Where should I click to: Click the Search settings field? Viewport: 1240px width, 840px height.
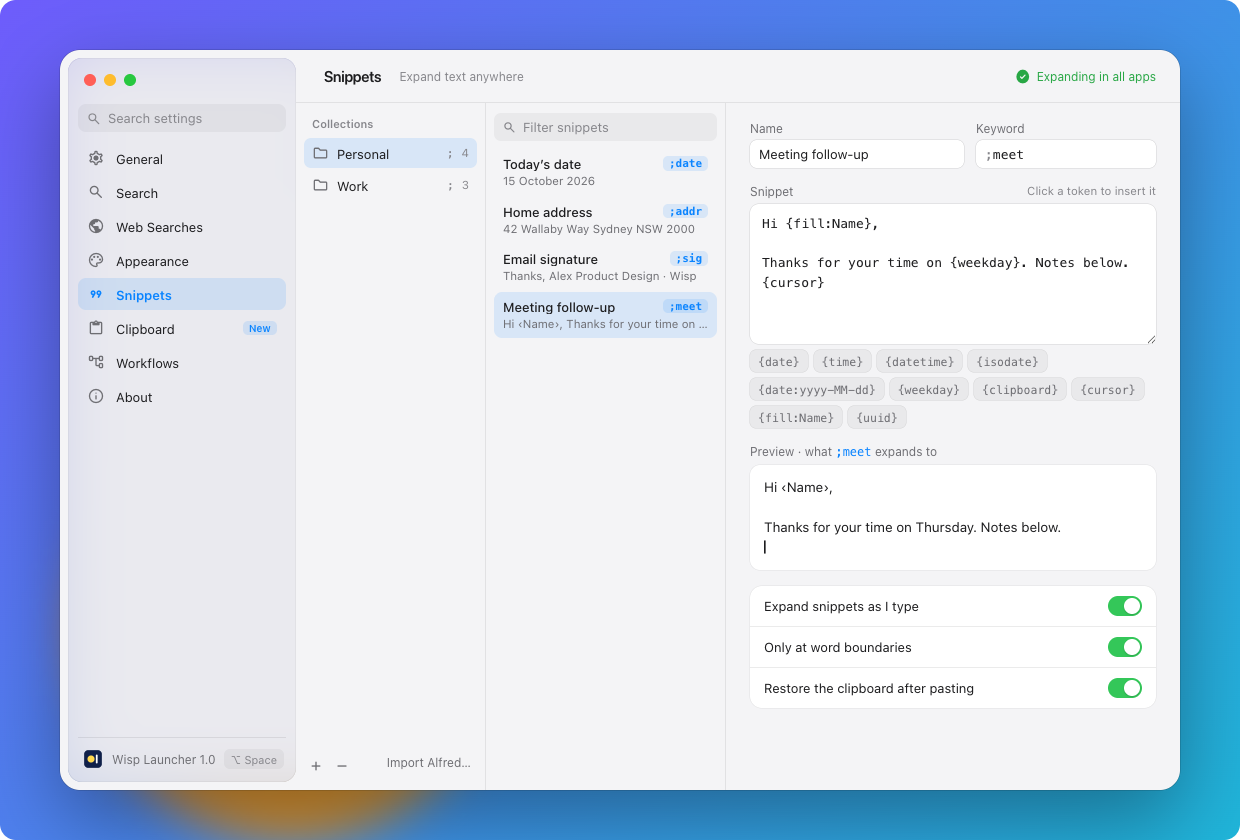(x=182, y=118)
